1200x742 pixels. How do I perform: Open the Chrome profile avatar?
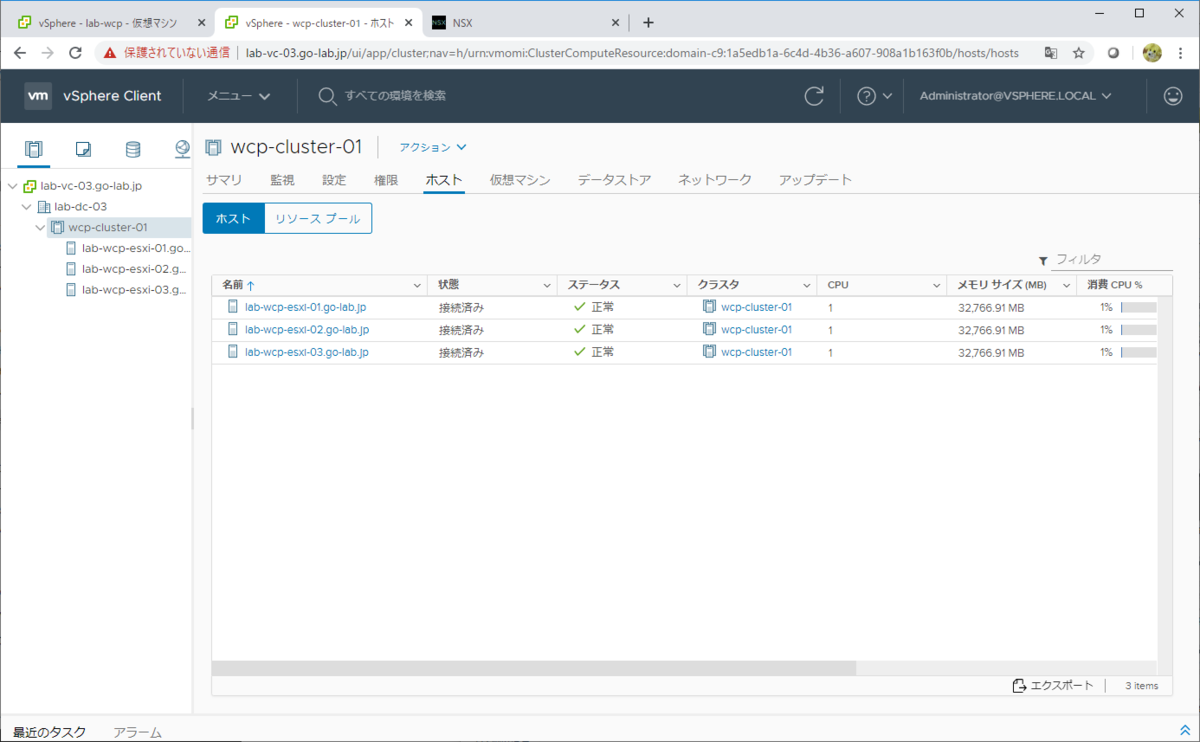[1152, 53]
